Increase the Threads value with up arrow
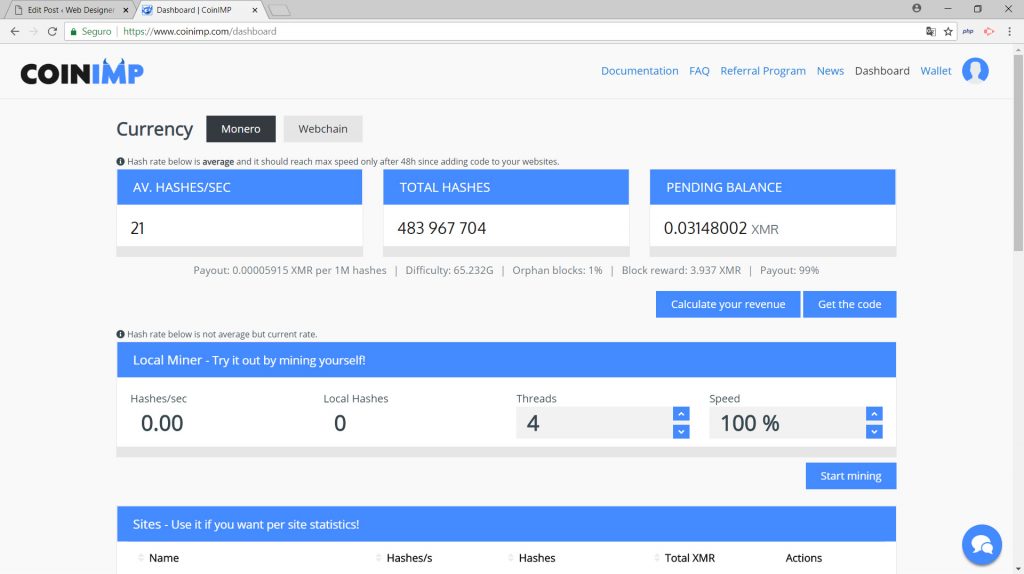This screenshot has height=574, width=1024. click(x=681, y=414)
